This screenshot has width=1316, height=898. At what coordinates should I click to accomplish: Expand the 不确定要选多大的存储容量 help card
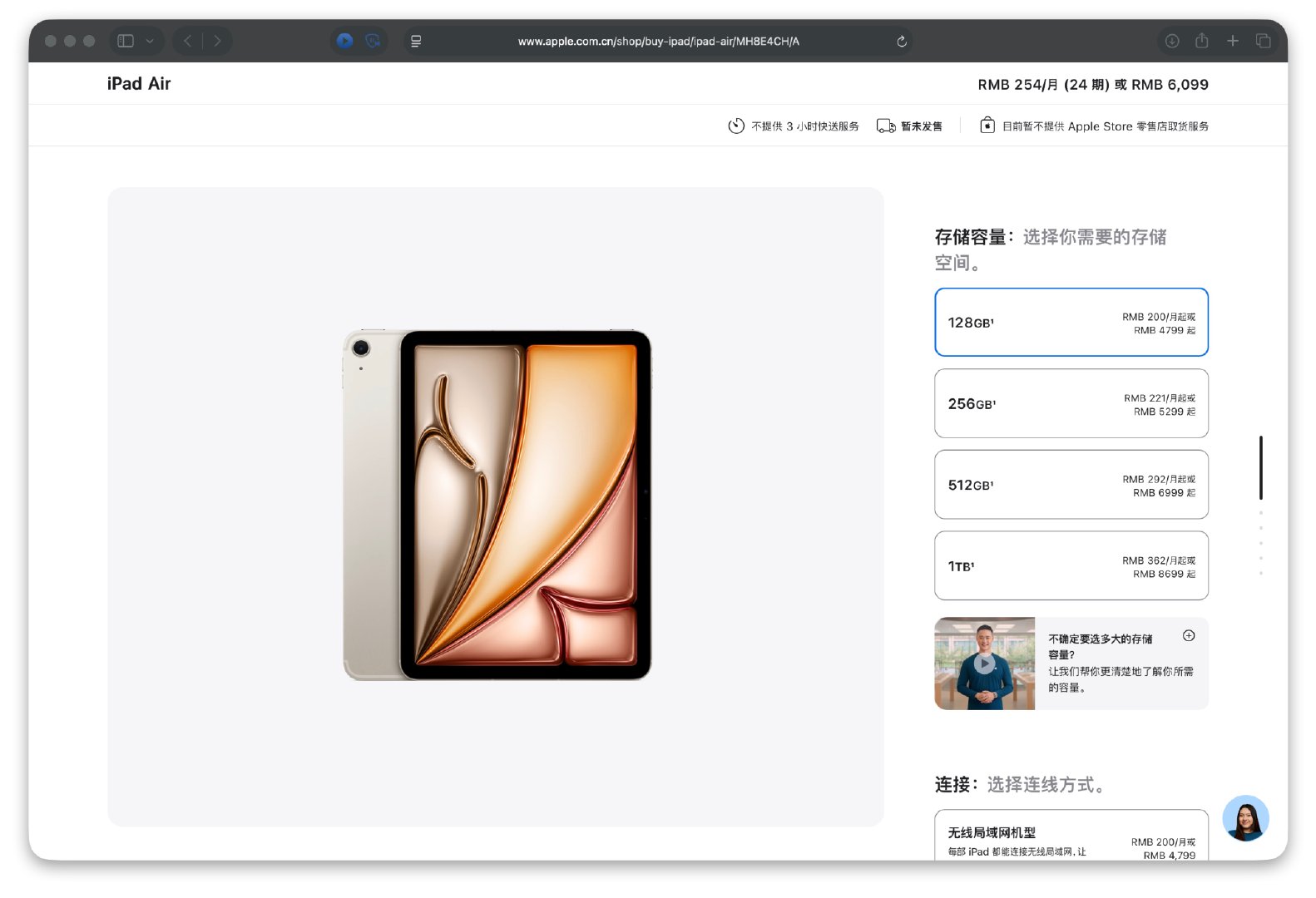[x=1189, y=636]
